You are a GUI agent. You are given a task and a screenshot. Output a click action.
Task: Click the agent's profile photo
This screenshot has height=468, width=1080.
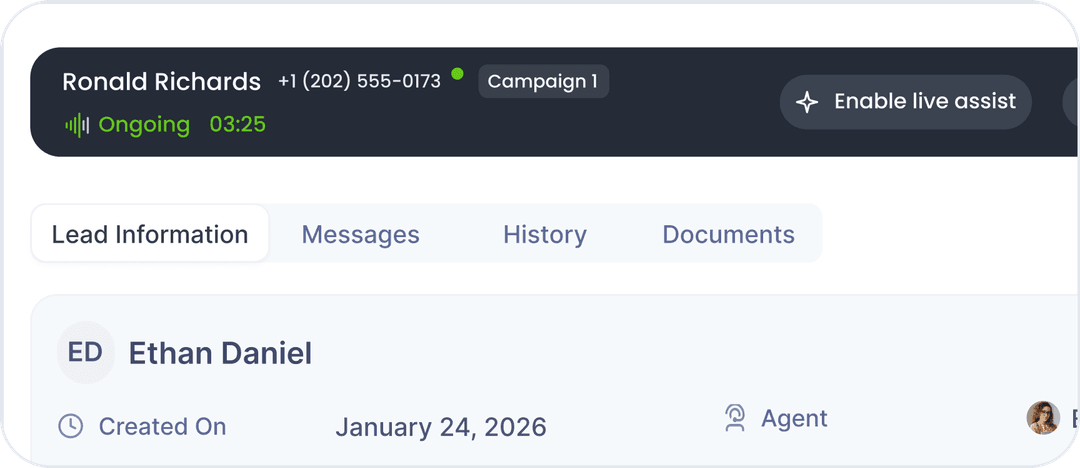[1043, 417]
